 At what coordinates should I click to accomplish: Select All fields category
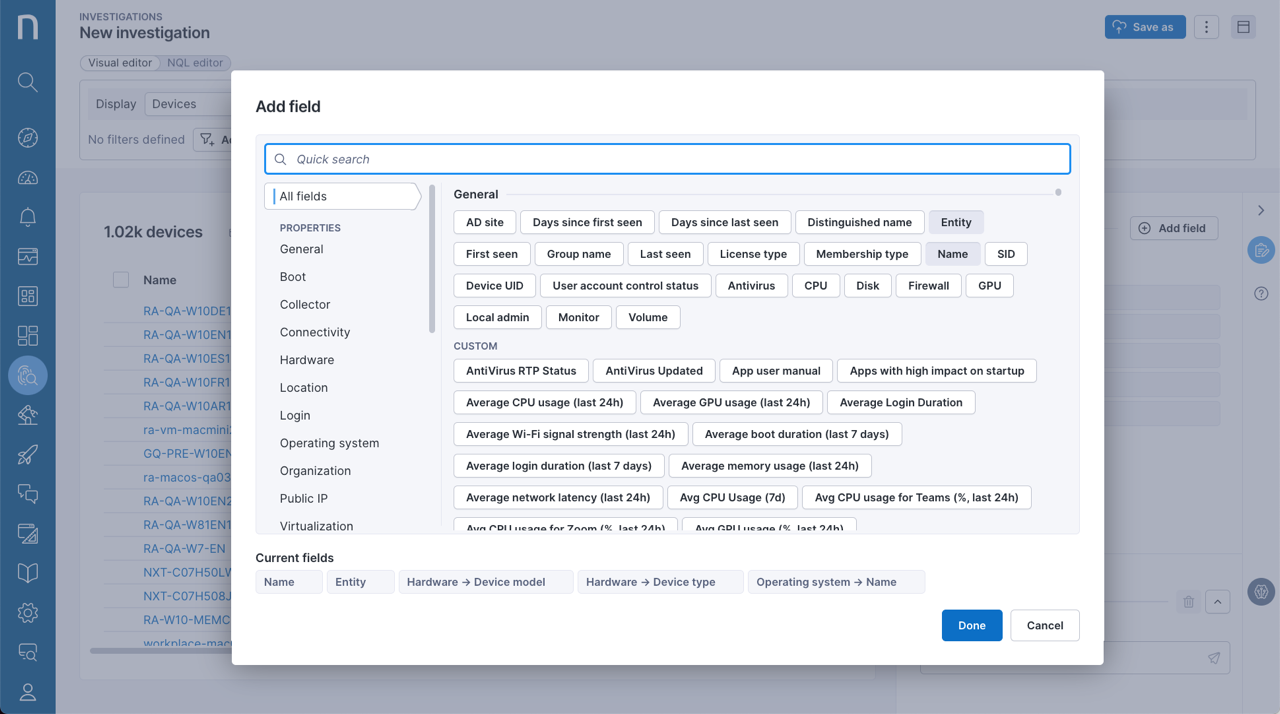click(x=343, y=196)
